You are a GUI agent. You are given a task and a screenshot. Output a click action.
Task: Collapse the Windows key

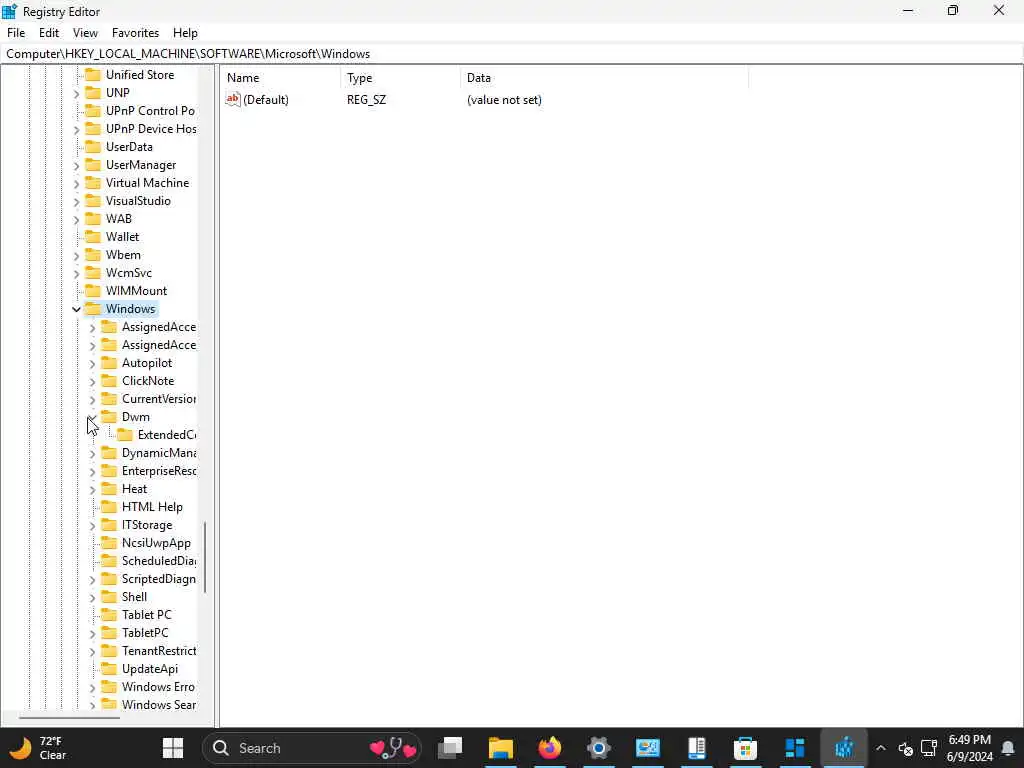click(76, 309)
